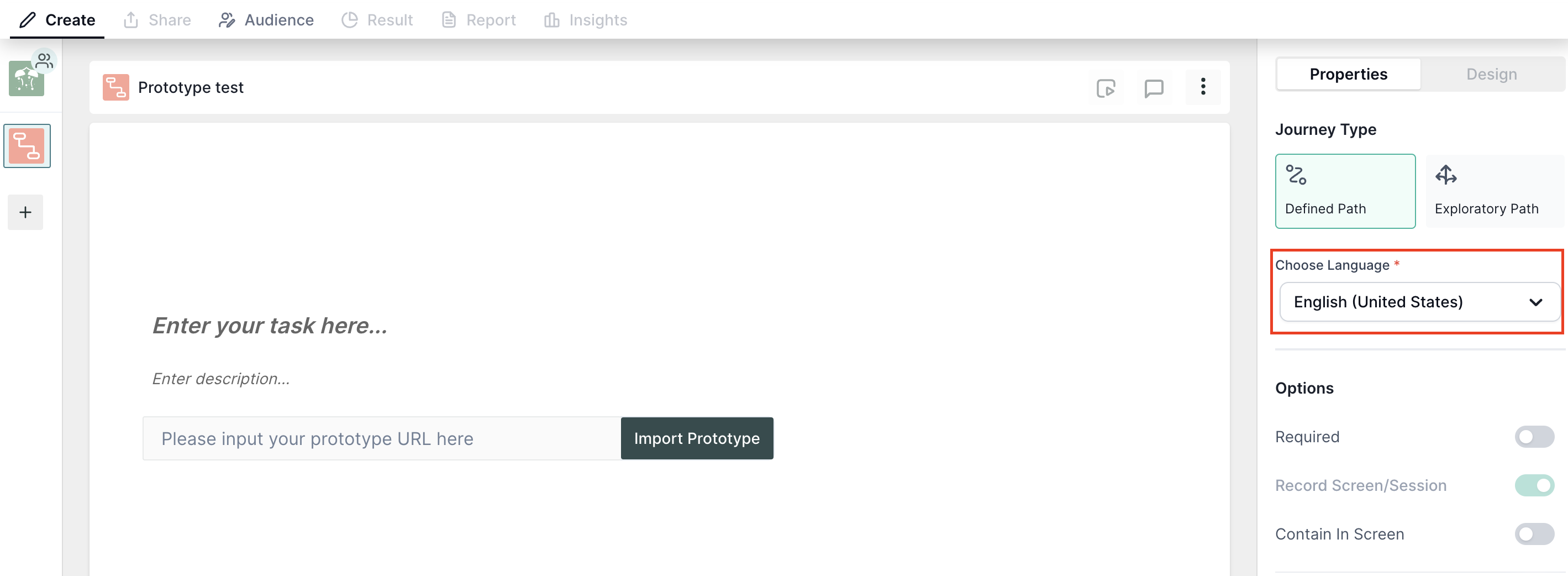
Task: Enable the Required toggle
Action: (x=1534, y=437)
